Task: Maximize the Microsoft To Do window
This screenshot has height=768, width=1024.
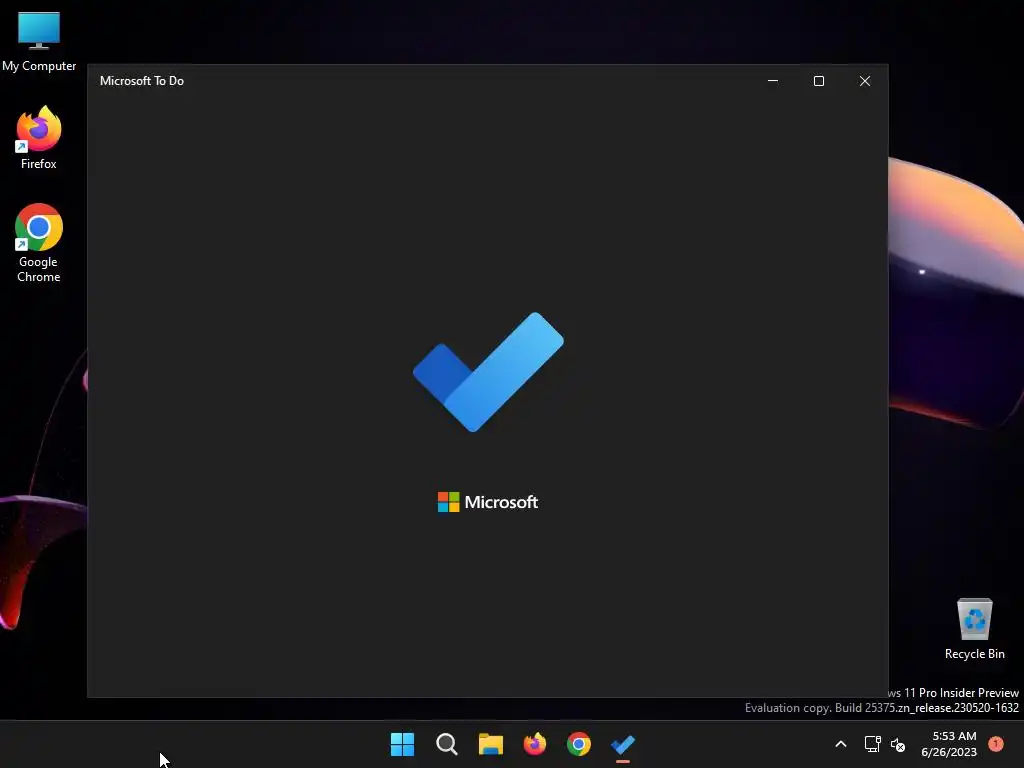Action: click(819, 81)
